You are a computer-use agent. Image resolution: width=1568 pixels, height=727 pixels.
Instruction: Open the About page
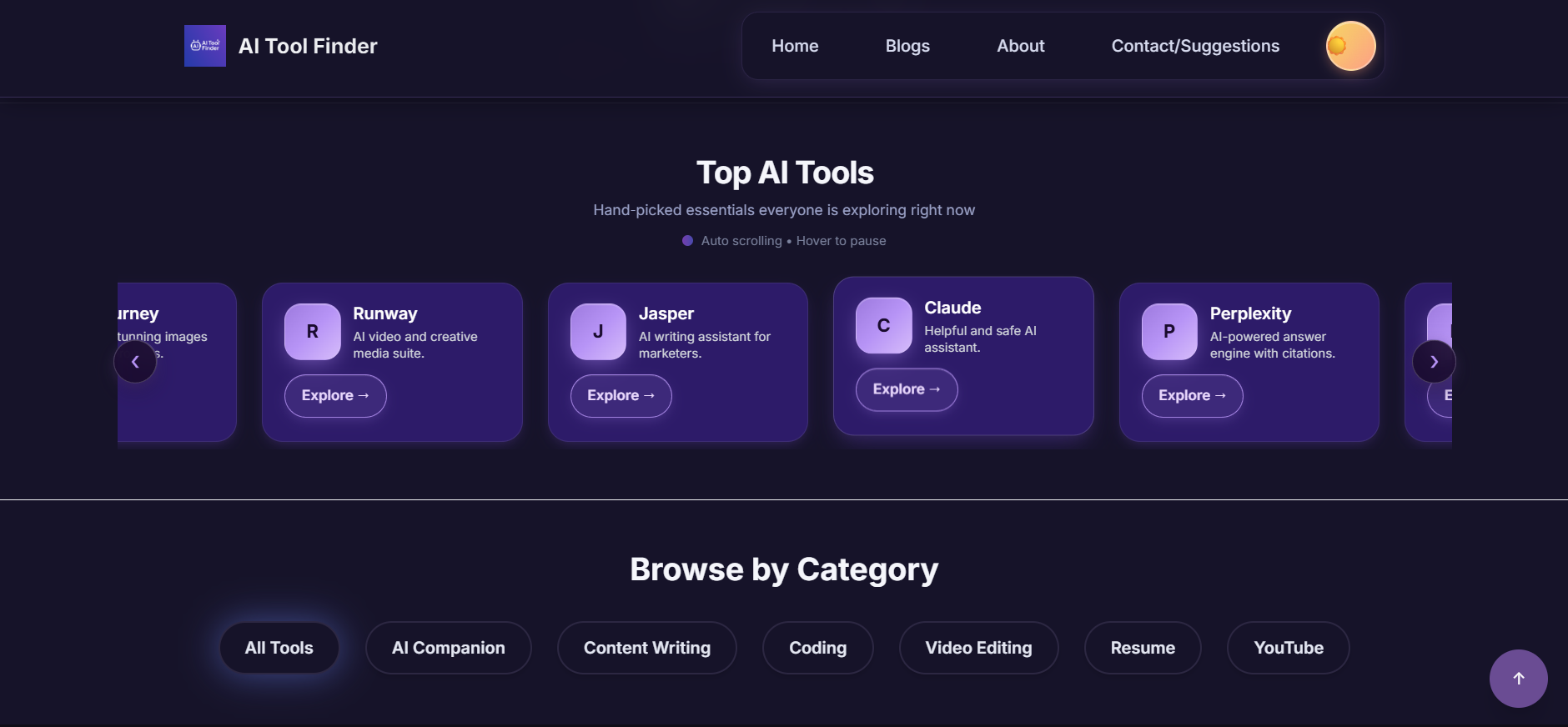click(x=1021, y=46)
